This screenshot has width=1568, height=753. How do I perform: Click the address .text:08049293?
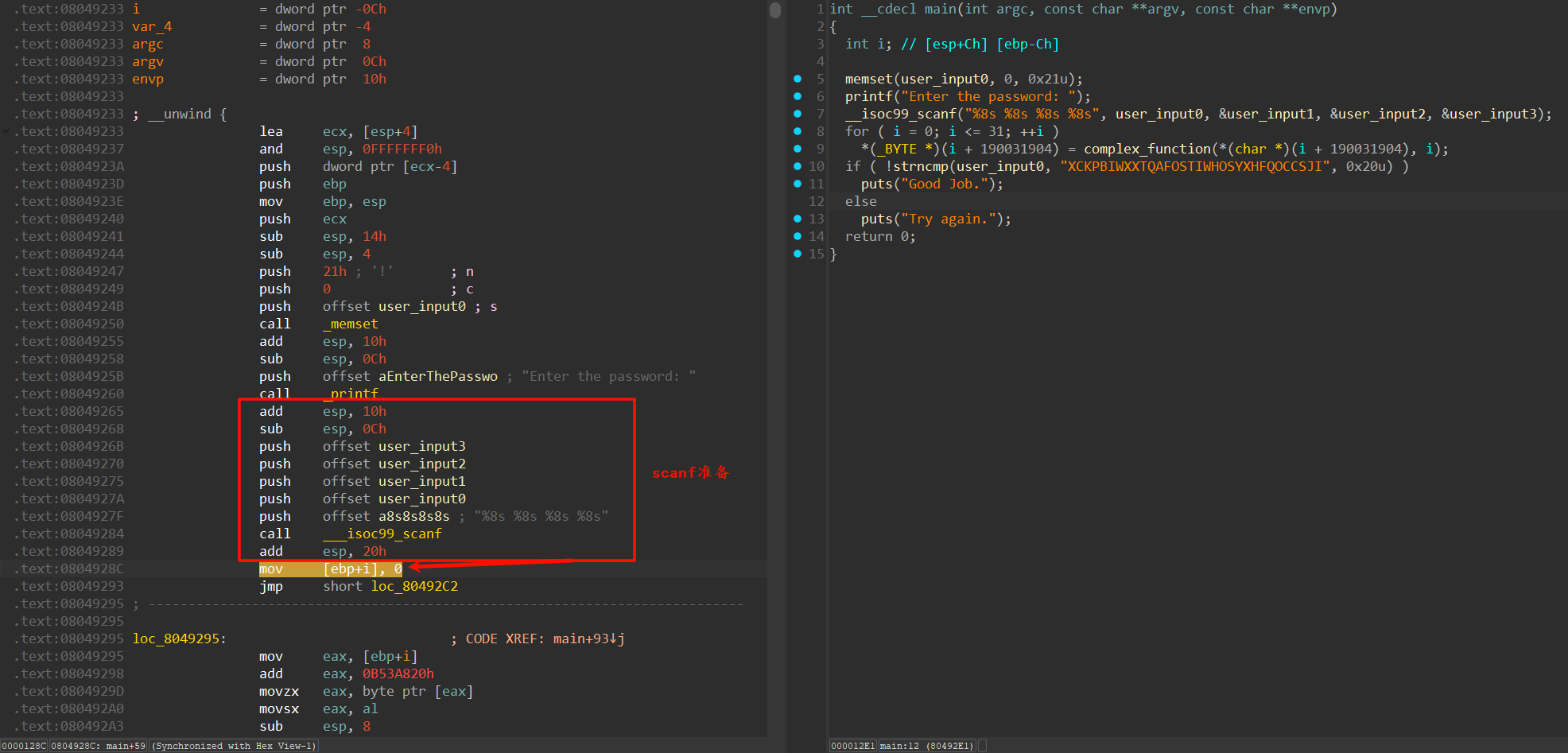pyautogui.click(x=68, y=586)
